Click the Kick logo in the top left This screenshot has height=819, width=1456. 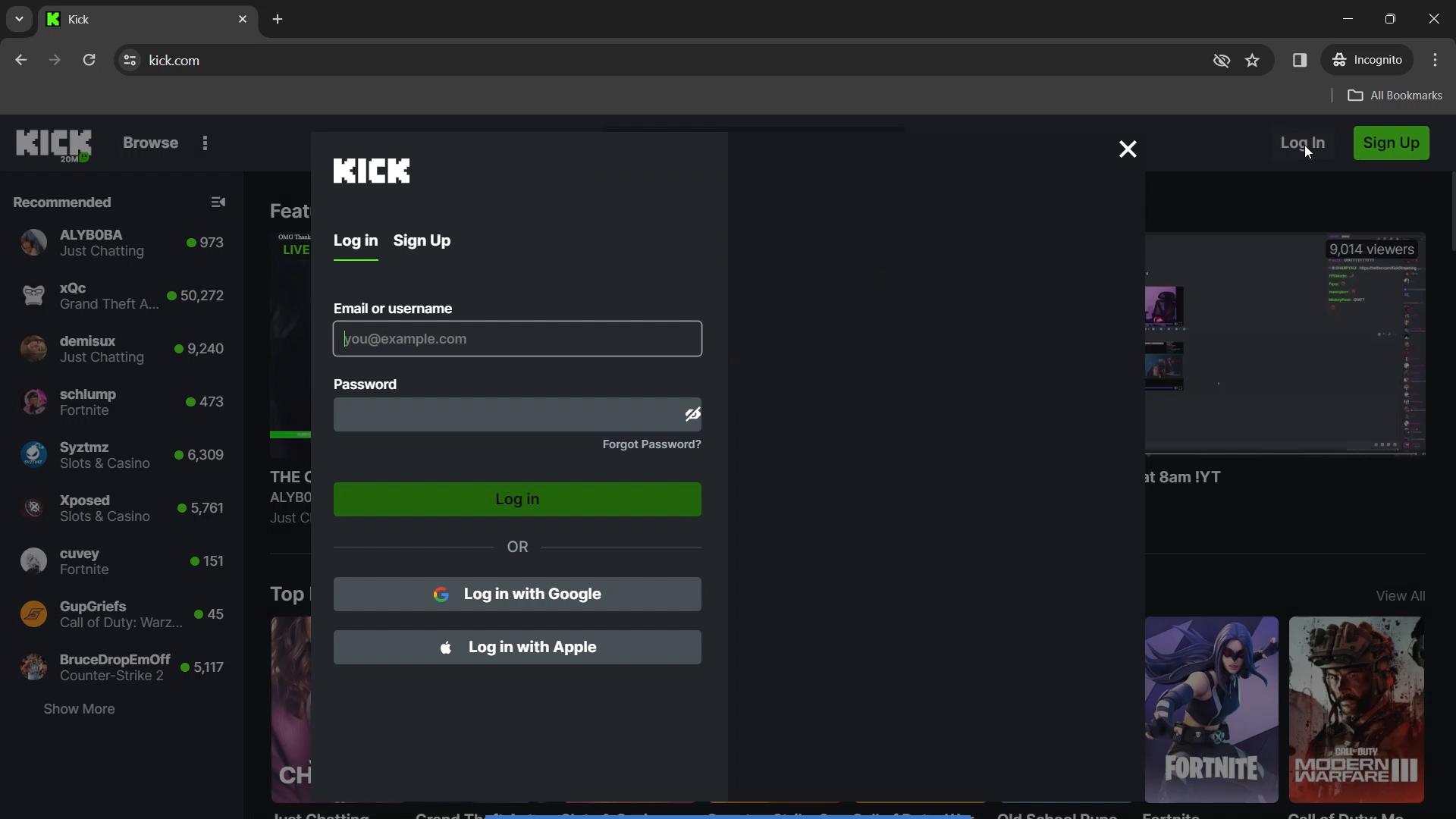click(53, 142)
